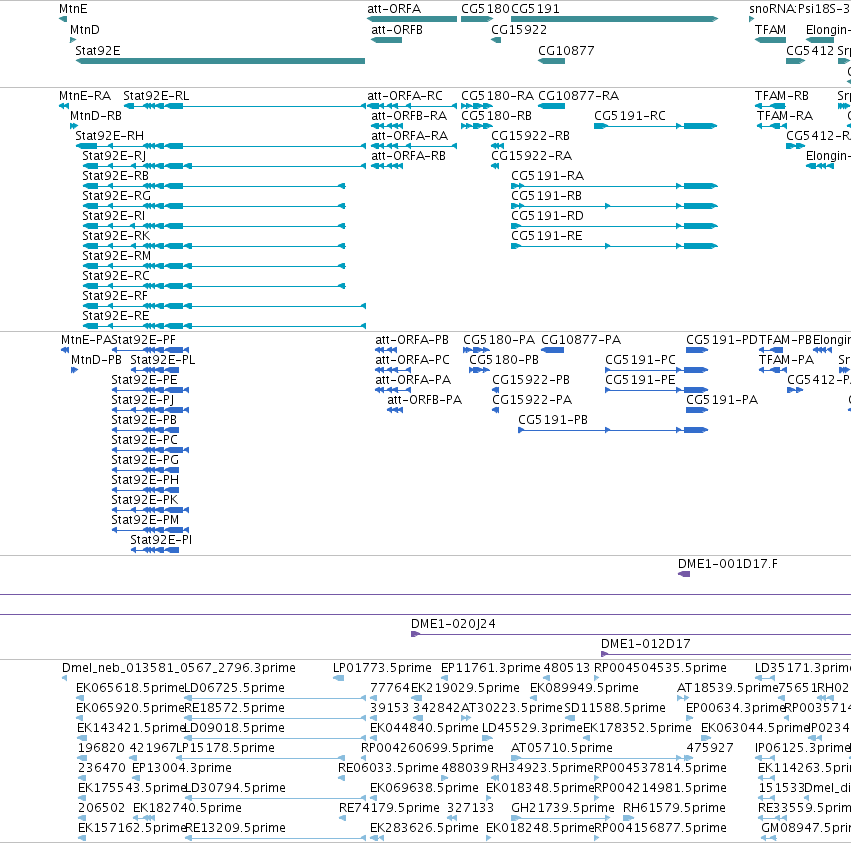Click protein CG10877-PA
The width and height of the screenshot is (851, 843).
(552, 350)
